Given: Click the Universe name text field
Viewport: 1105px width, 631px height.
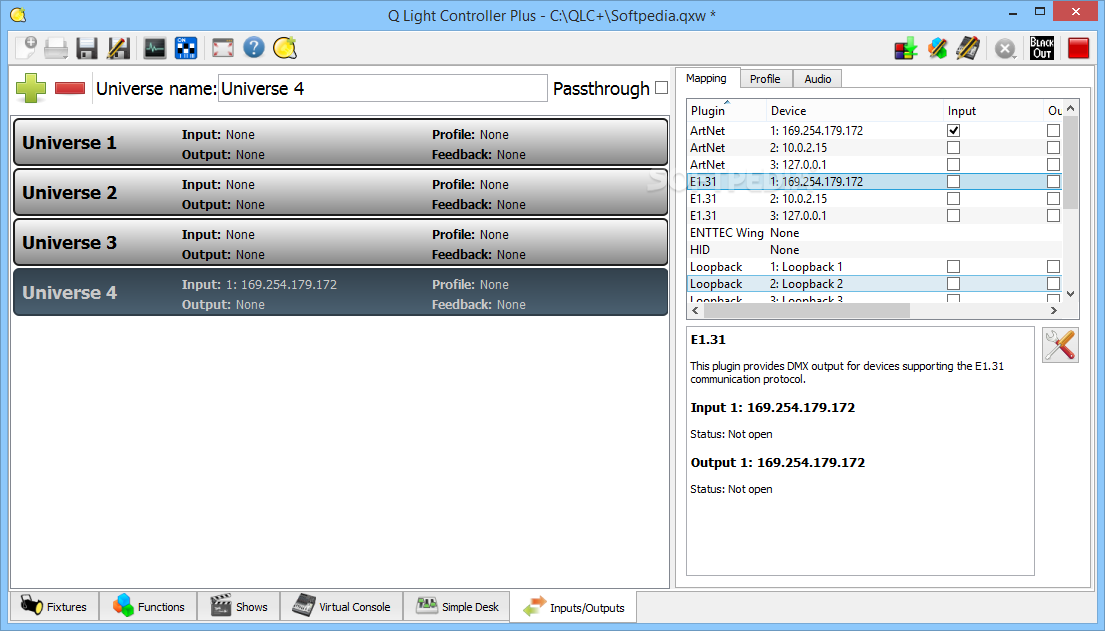Looking at the screenshot, I should (x=383, y=88).
